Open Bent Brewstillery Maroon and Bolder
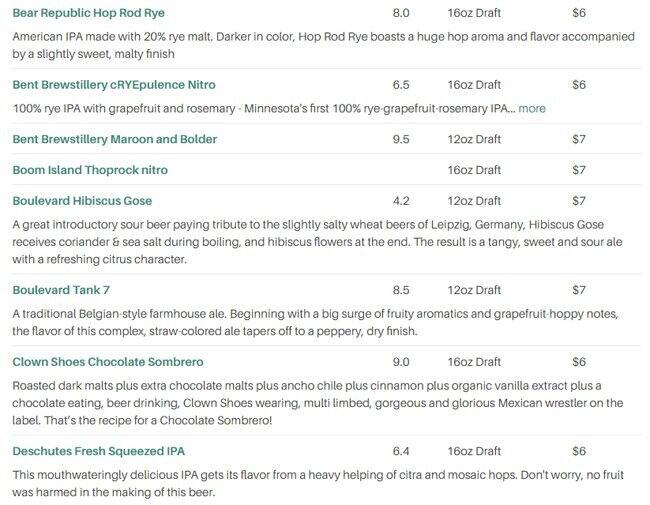Viewport: 650px width, 505px height. (x=114, y=139)
